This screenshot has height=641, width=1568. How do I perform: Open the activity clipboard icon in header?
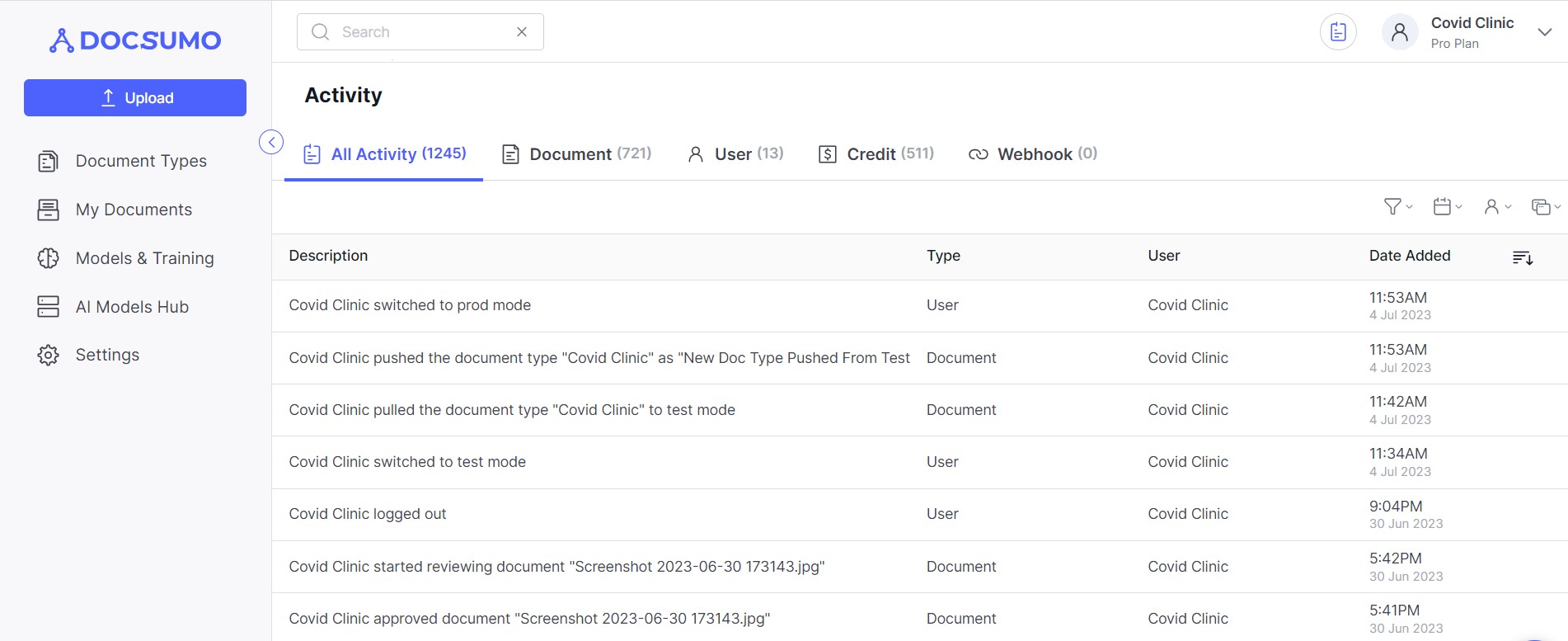click(x=1338, y=32)
